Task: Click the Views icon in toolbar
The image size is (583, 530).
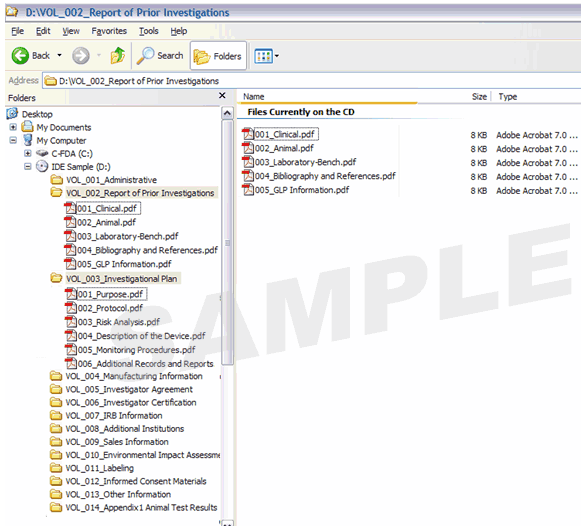Action: 263,56
